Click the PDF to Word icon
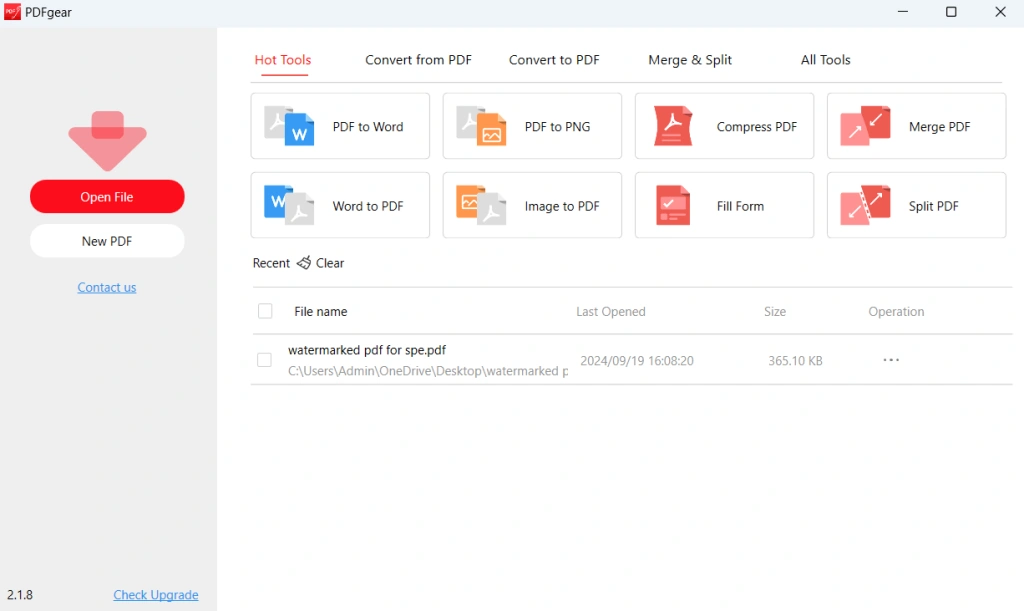The image size is (1024, 611). [289, 126]
